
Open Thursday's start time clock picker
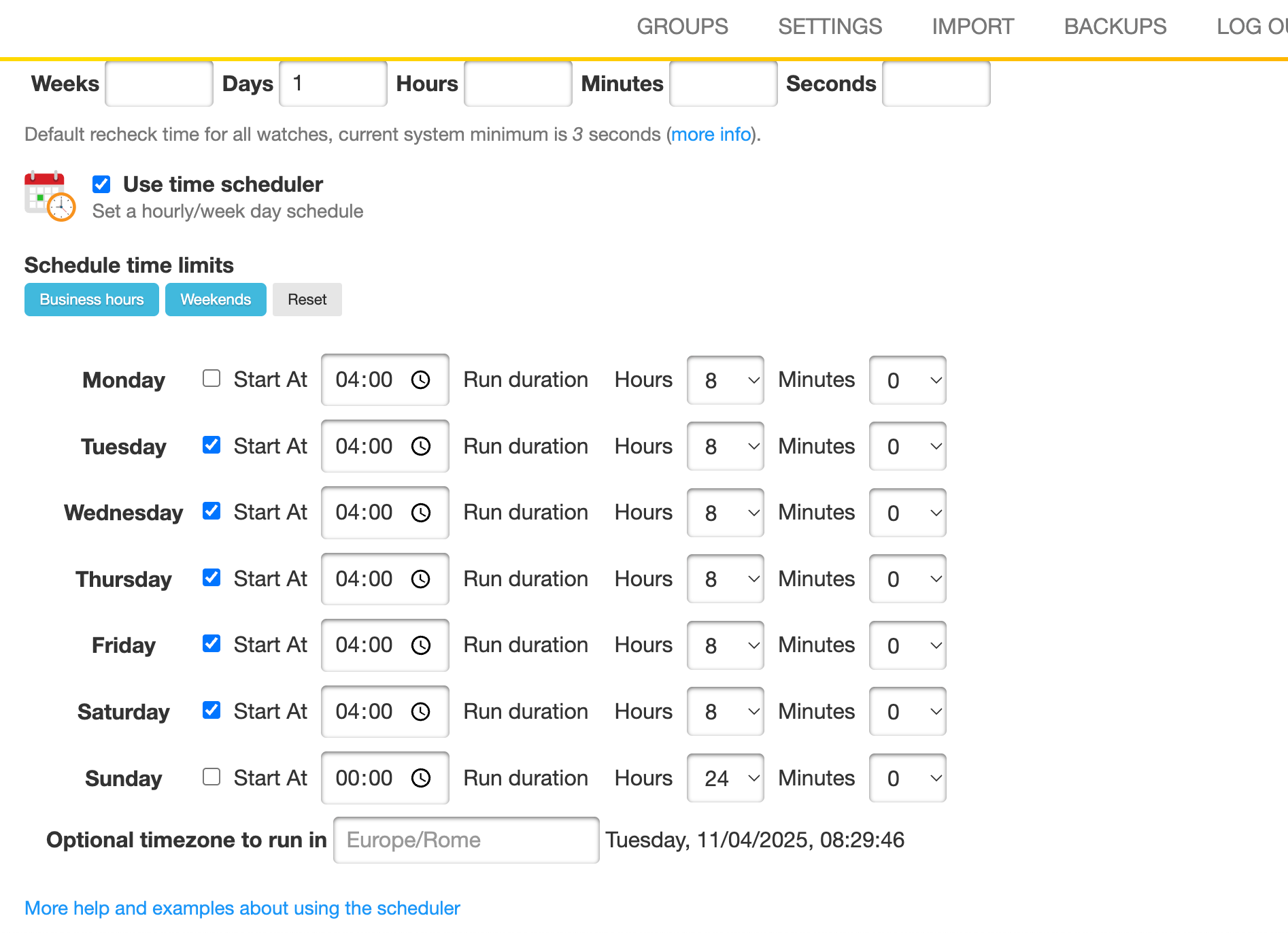coord(421,579)
